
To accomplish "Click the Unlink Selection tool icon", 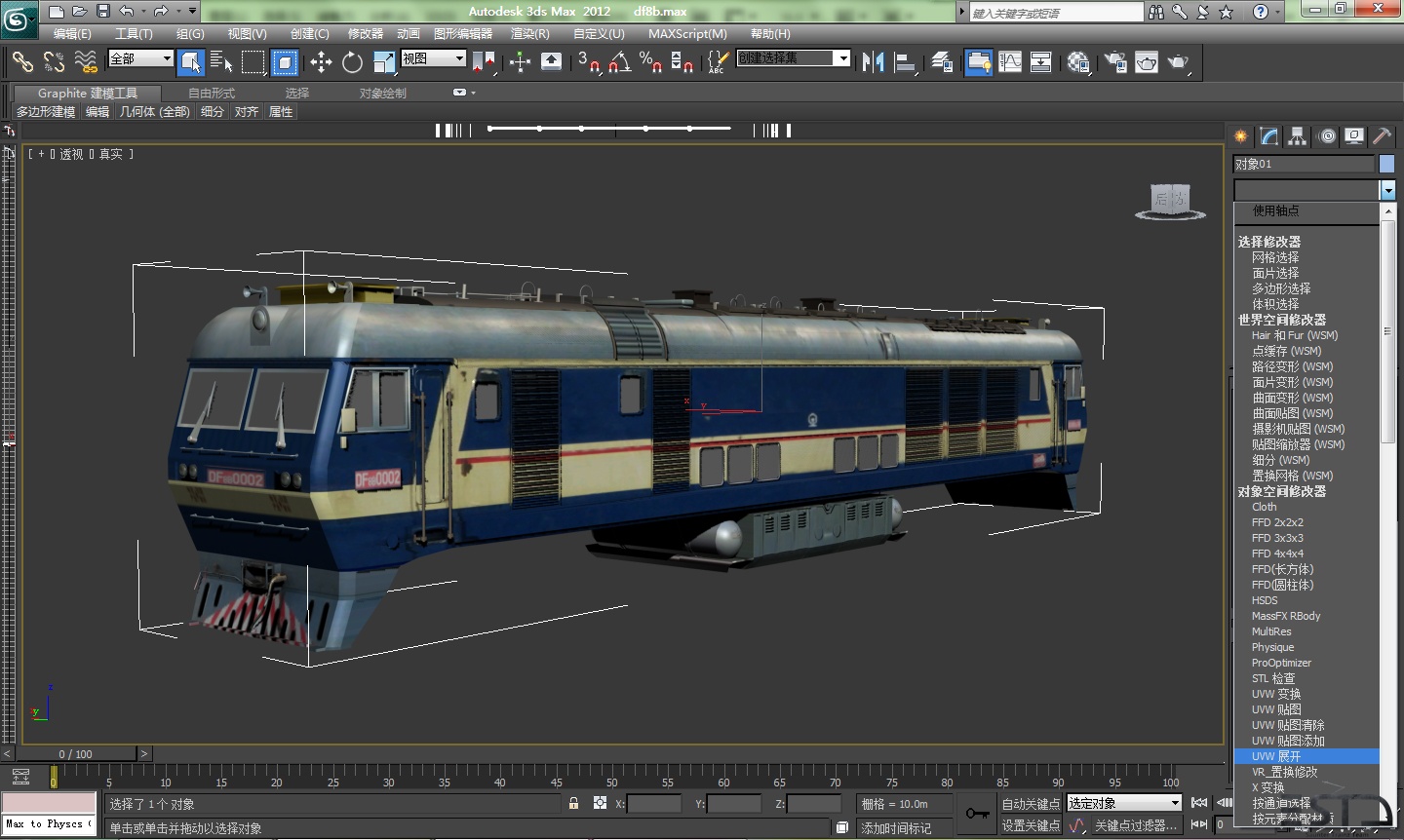I will 54,62.
